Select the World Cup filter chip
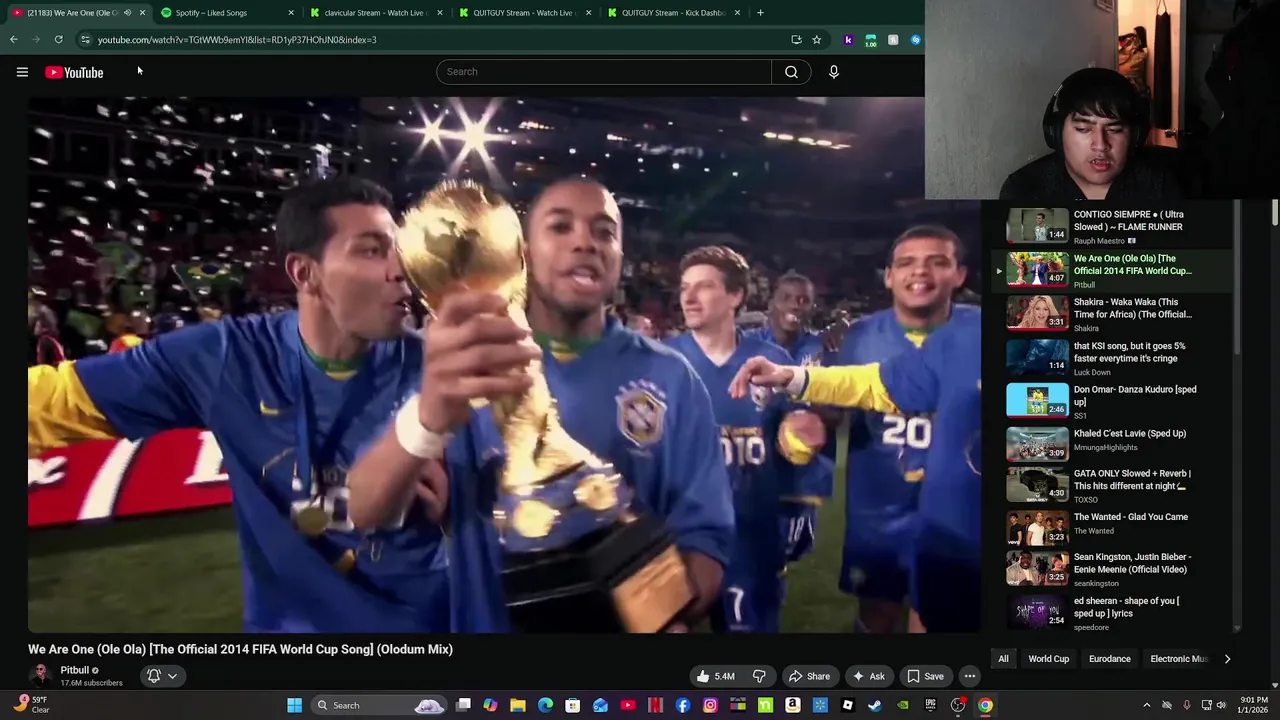This screenshot has width=1280, height=720. coord(1049,659)
